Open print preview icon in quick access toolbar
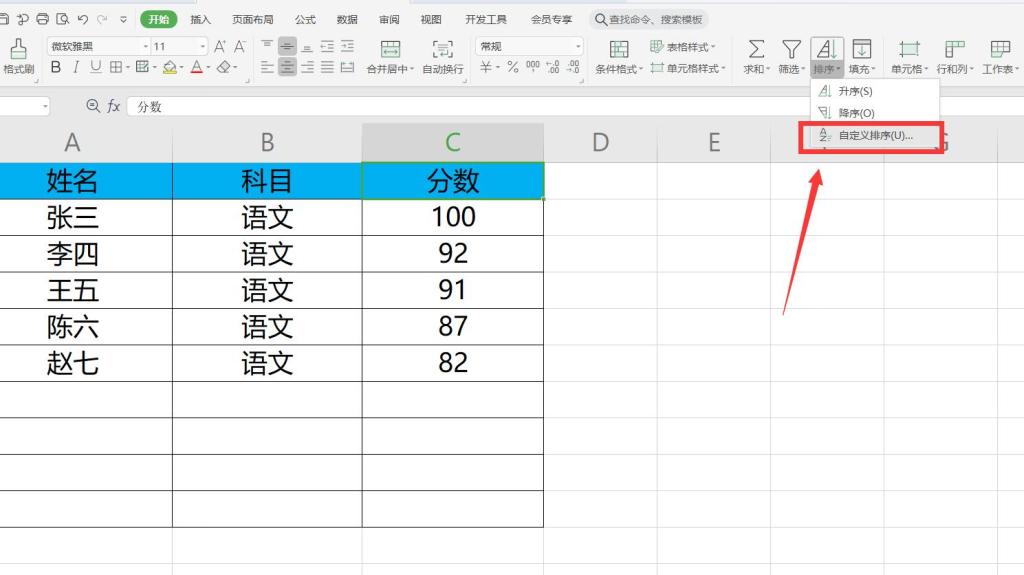 click(x=63, y=19)
